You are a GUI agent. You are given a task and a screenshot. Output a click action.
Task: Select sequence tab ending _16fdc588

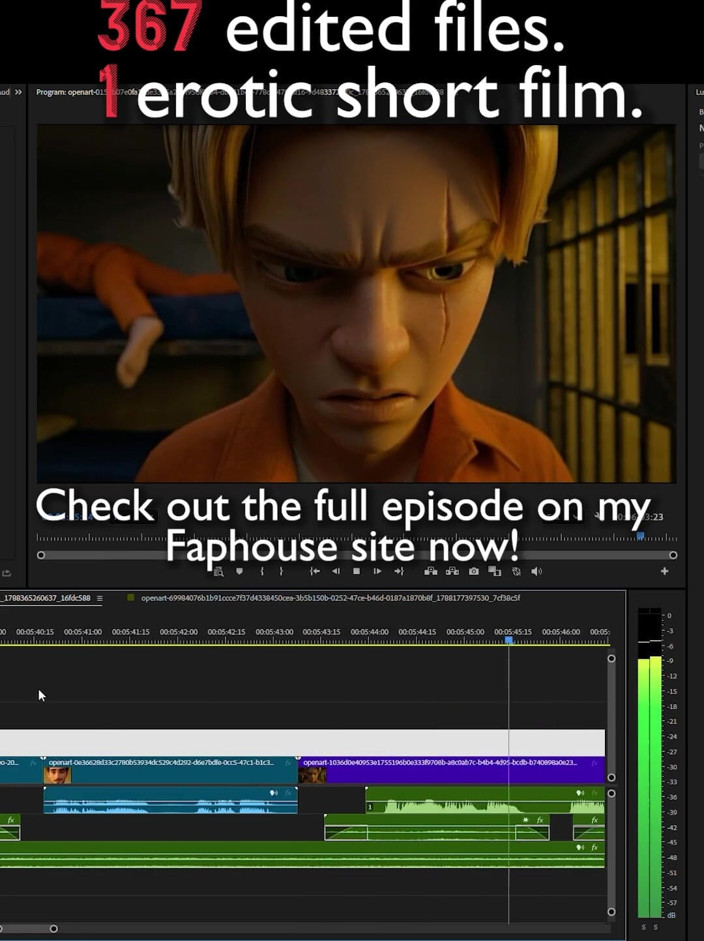pos(46,598)
